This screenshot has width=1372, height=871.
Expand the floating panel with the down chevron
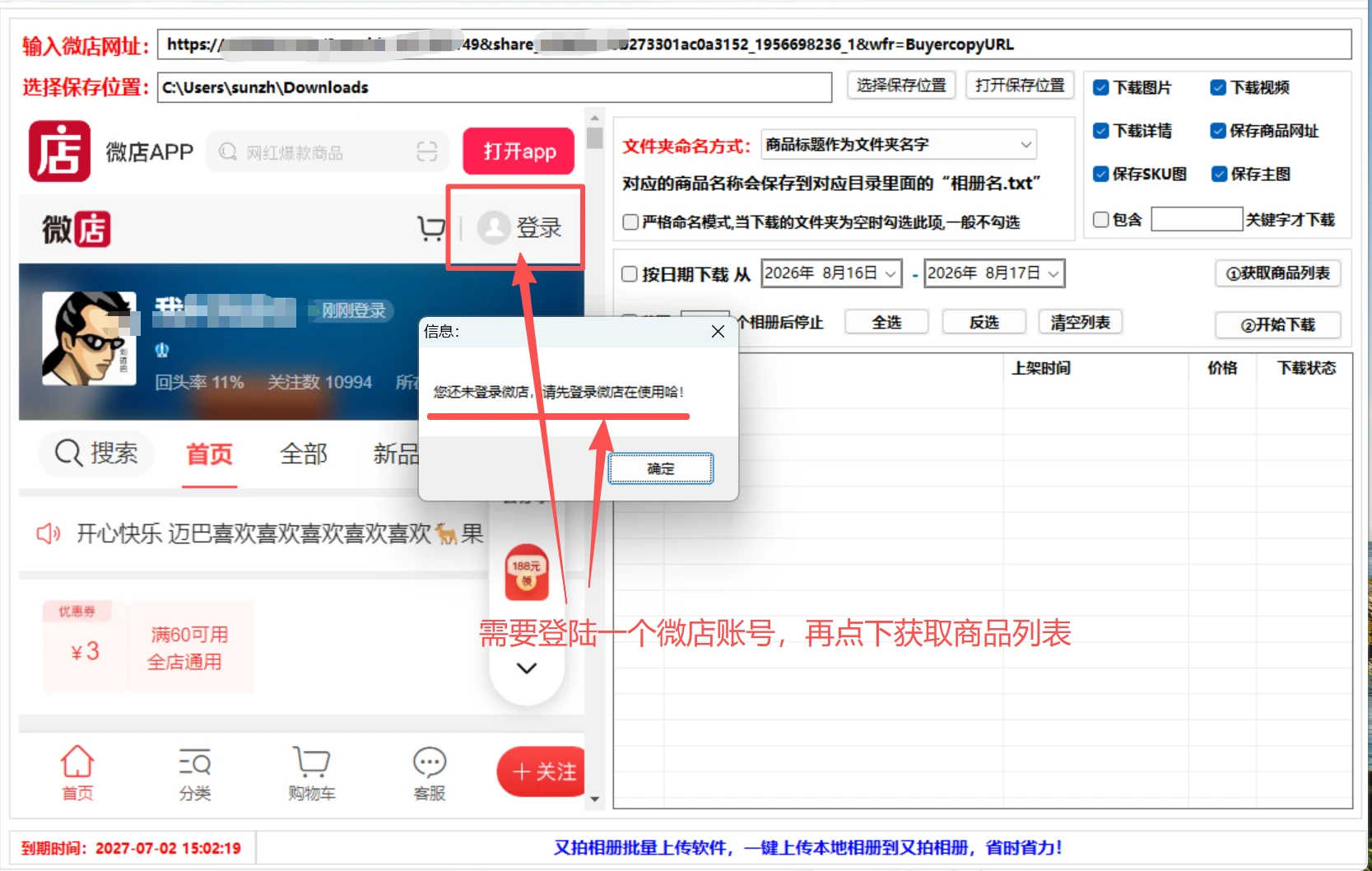click(527, 668)
